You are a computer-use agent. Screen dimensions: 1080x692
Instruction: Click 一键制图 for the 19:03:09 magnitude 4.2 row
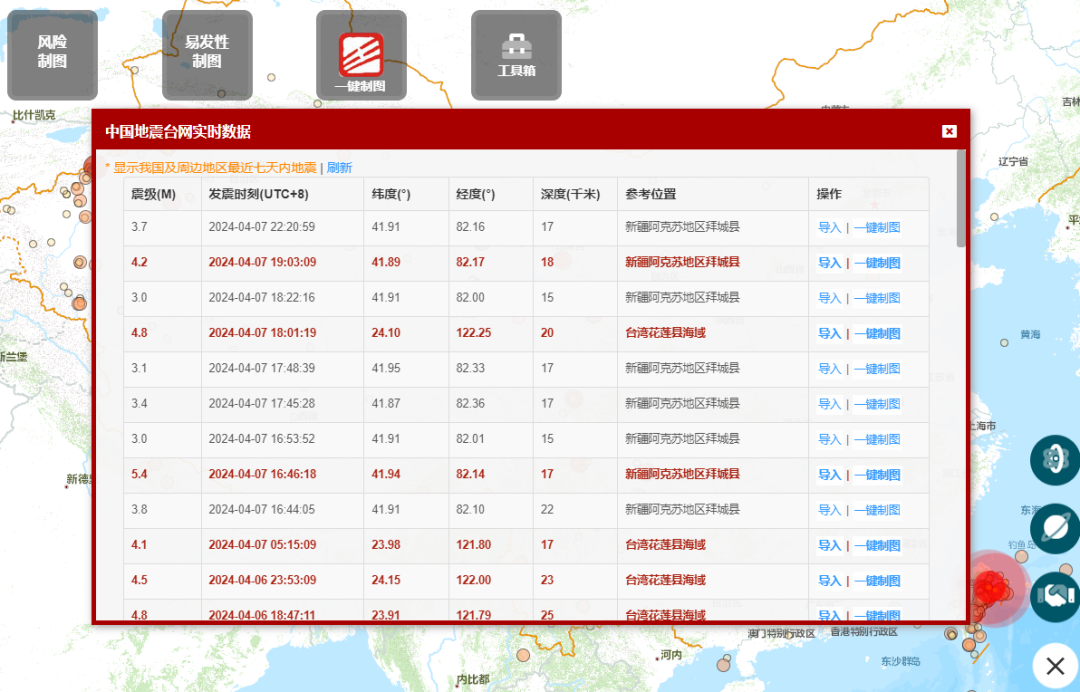pyautogui.click(x=878, y=262)
